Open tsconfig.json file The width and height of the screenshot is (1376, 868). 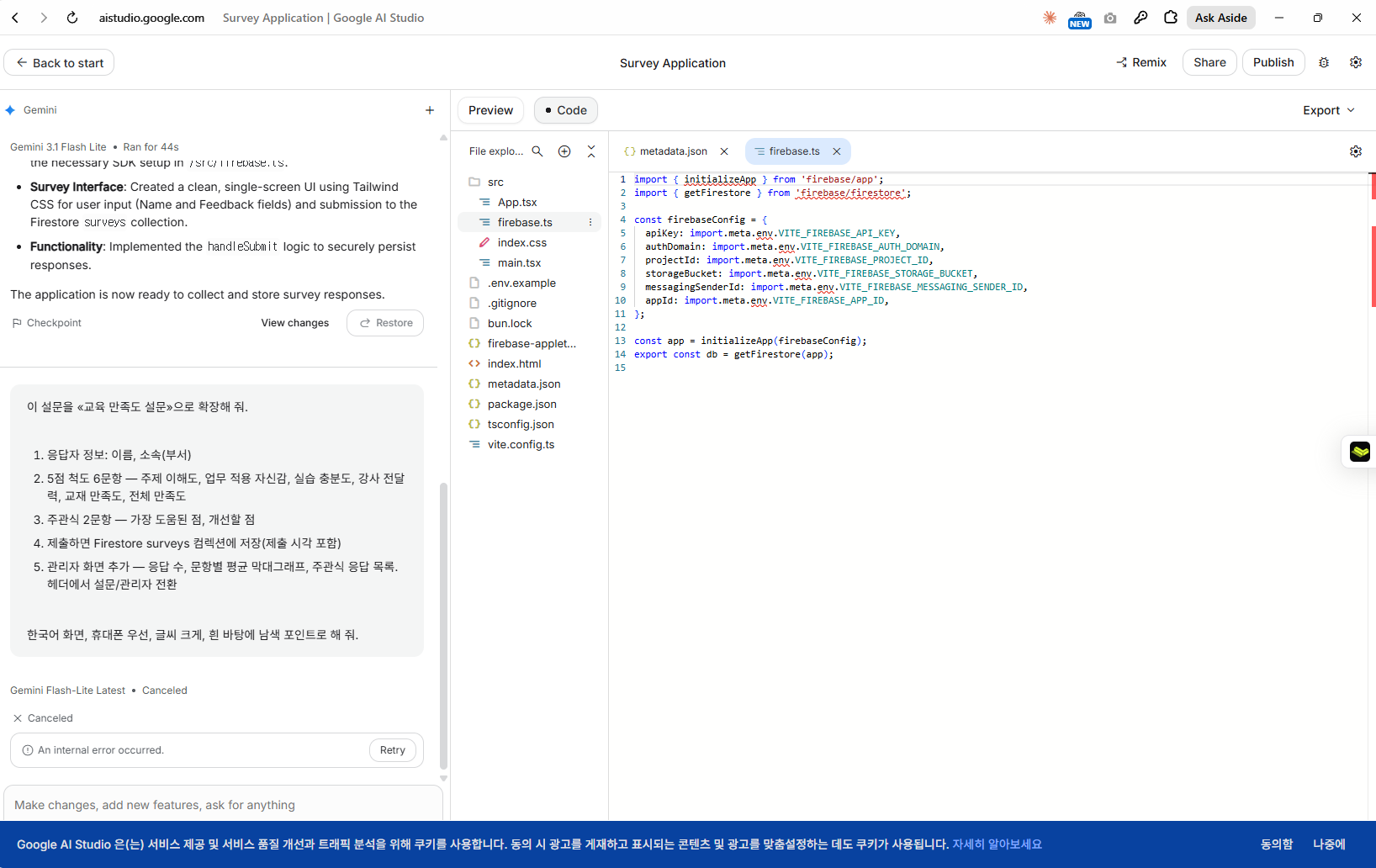(530, 424)
